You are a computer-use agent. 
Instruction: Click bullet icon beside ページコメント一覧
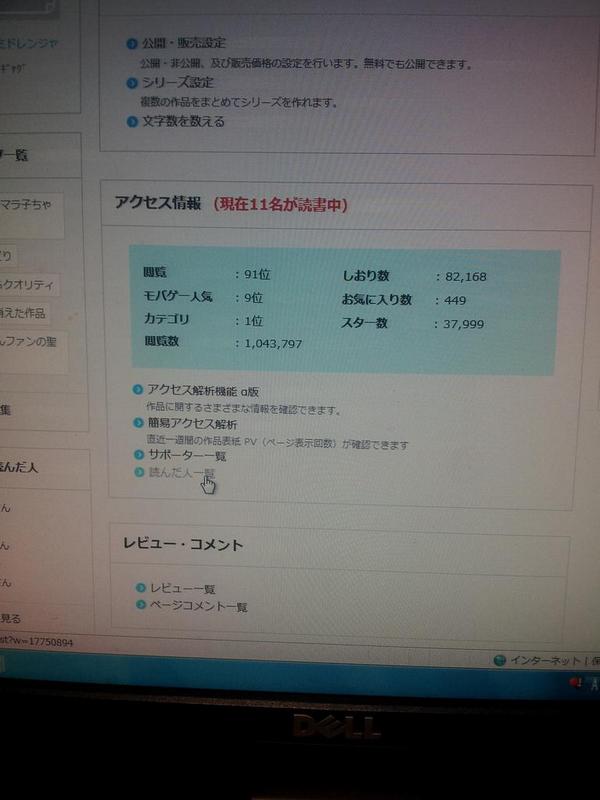coord(141,605)
